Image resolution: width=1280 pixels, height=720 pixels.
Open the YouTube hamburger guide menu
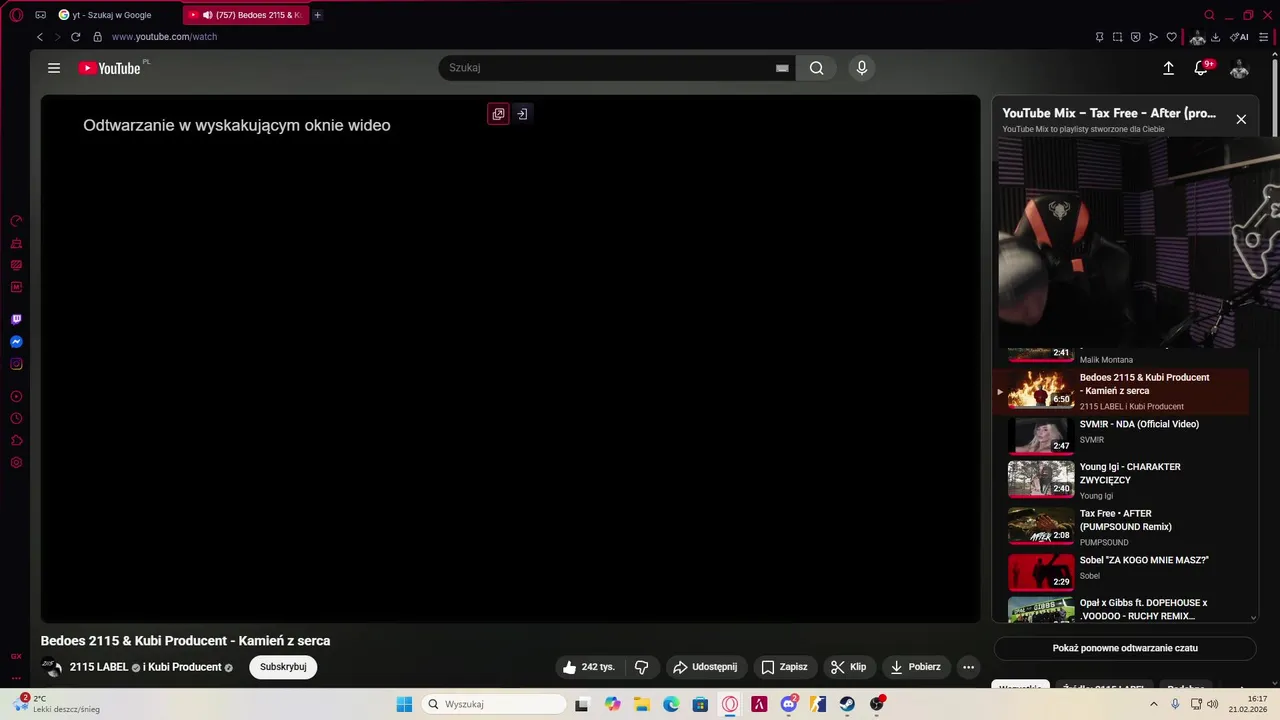(x=54, y=68)
